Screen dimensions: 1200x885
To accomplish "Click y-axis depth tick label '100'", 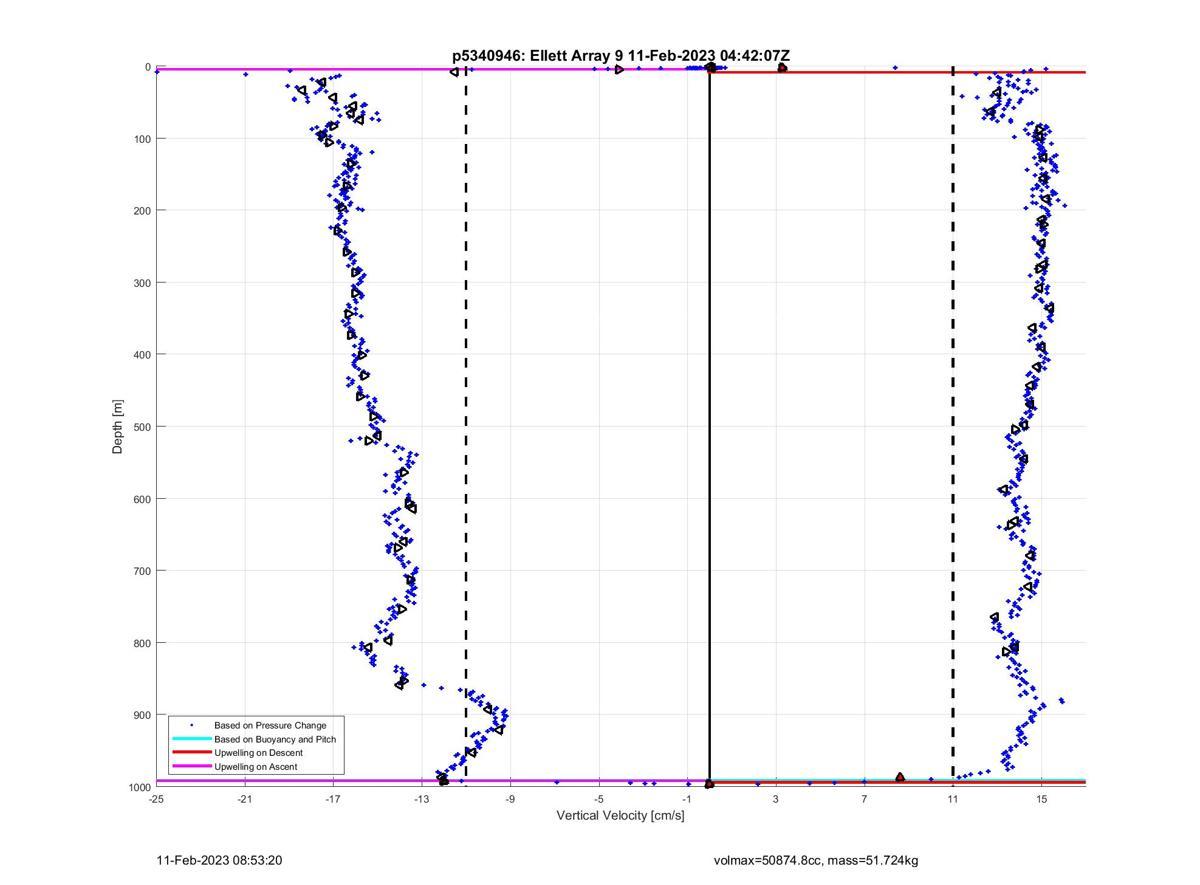I will [142, 139].
